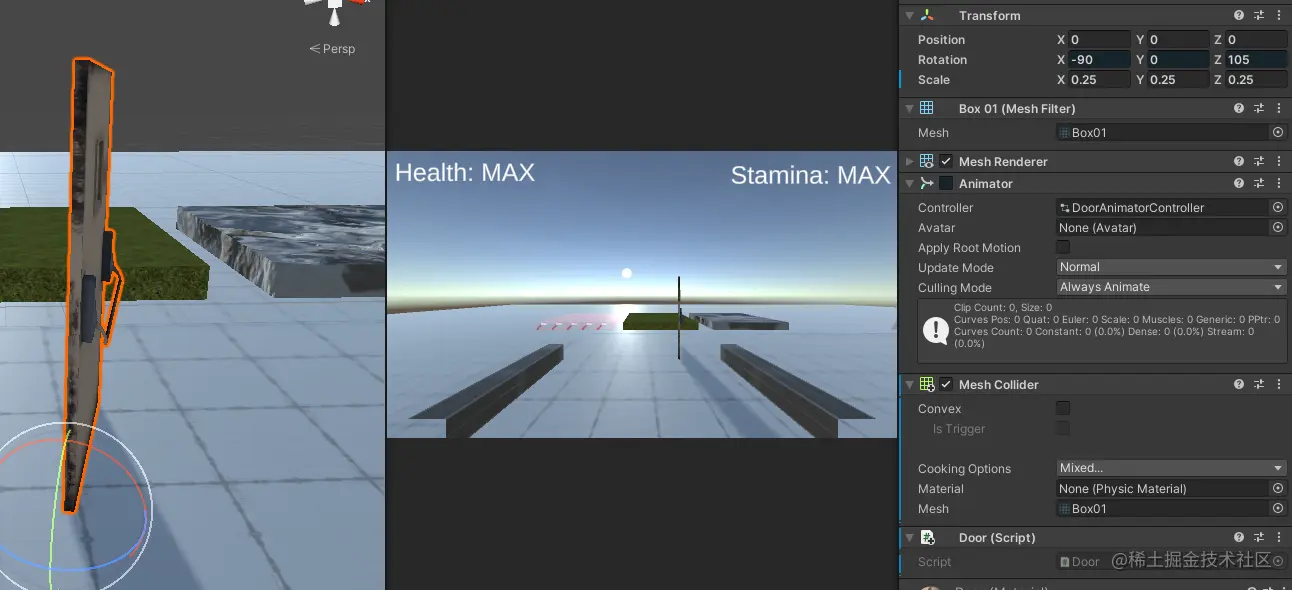This screenshot has width=1292, height=590.
Task: Open the Mesh Collider help icon
Action: point(1239,384)
